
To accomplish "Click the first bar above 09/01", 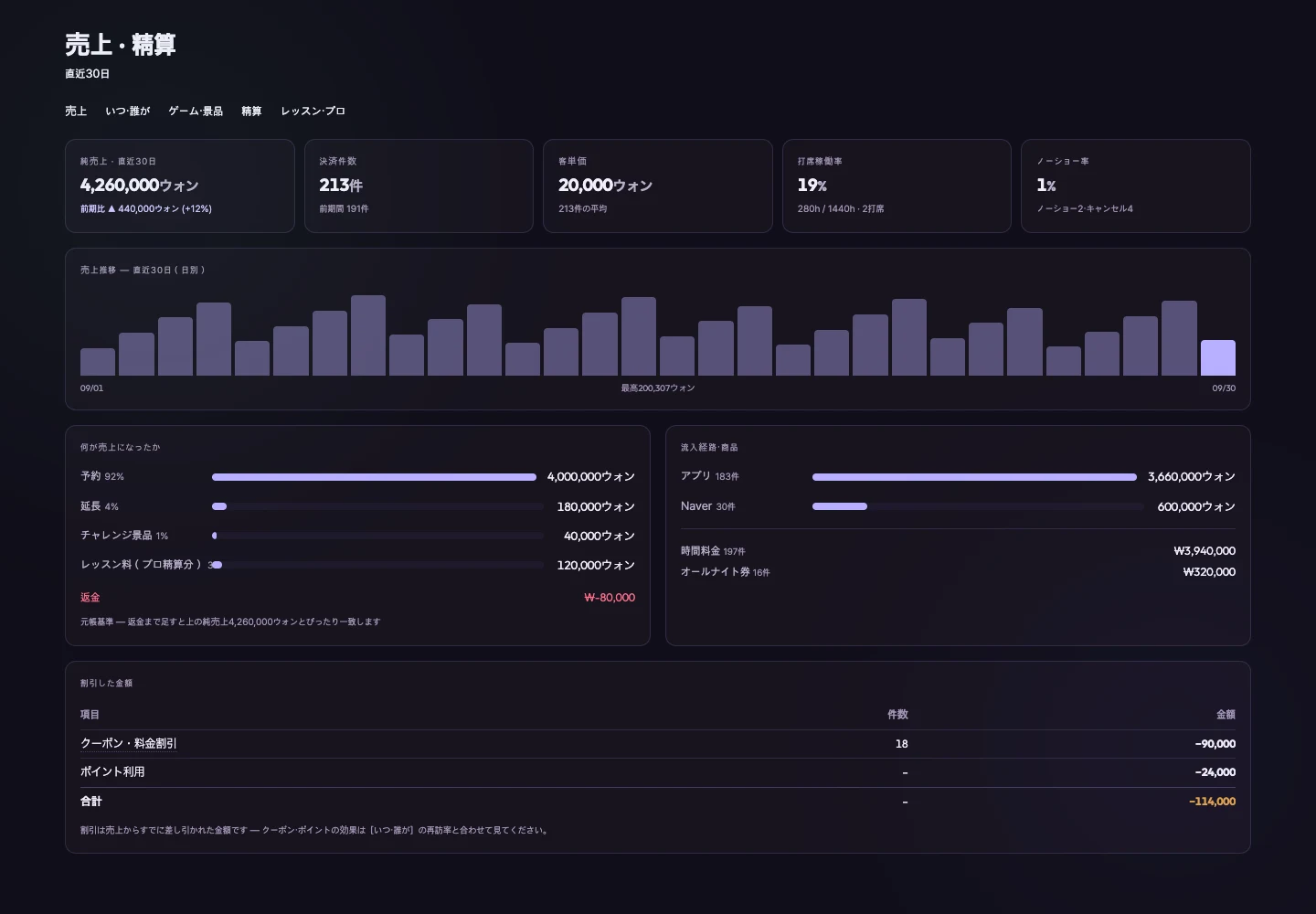I will point(98,362).
